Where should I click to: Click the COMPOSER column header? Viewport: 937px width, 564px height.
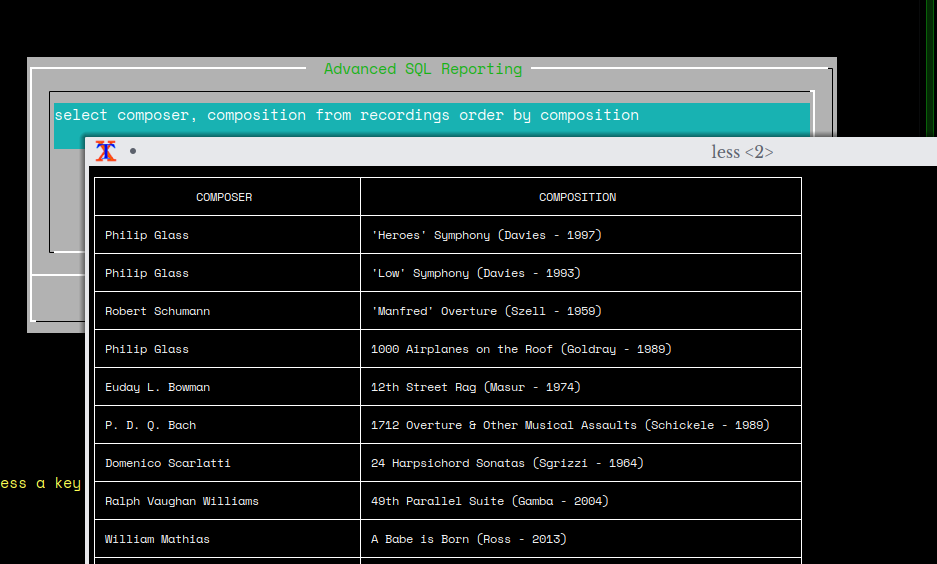pos(224,197)
